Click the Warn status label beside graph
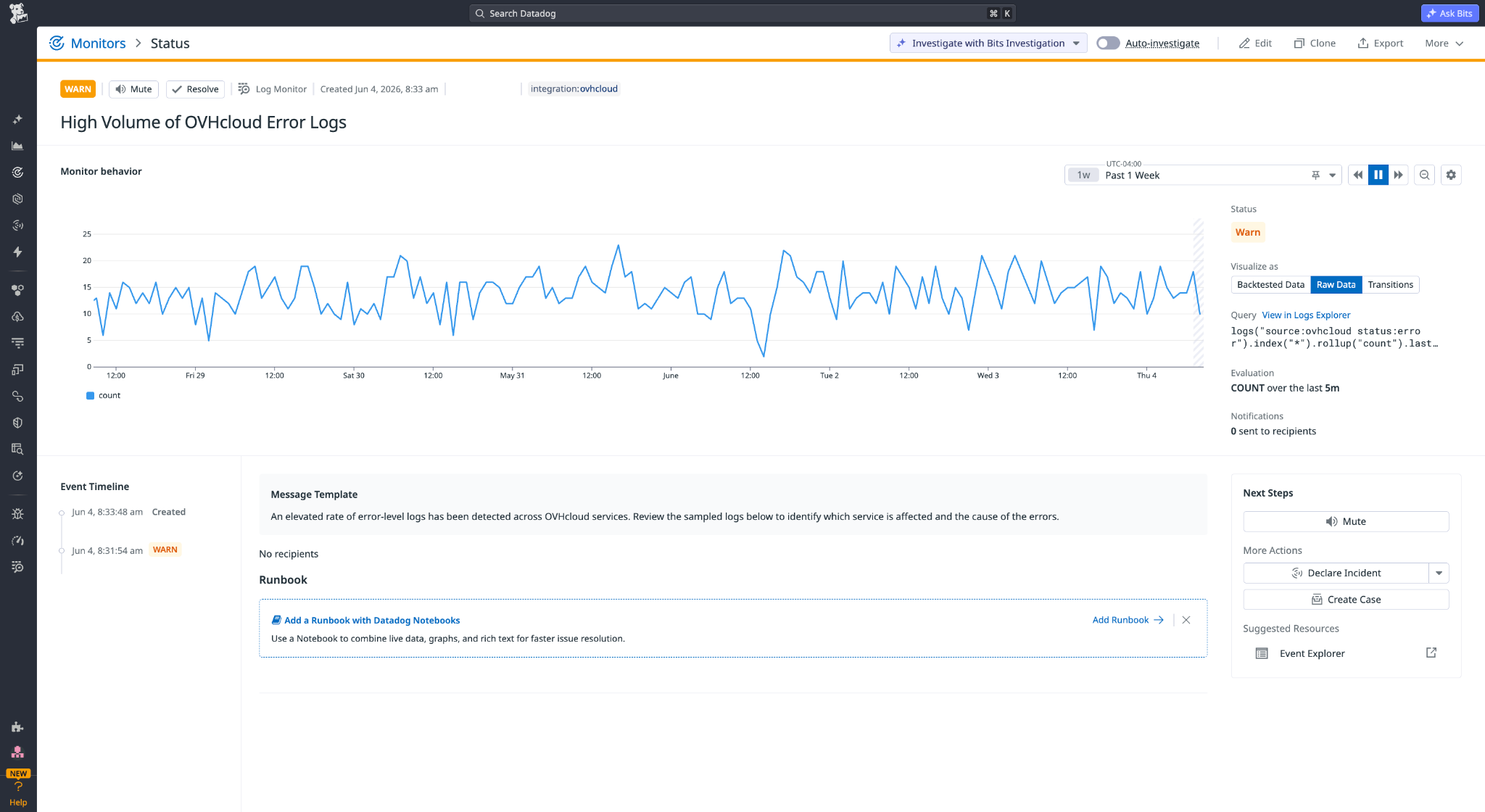This screenshot has height=812, width=1485. click(x=1247, y=232)
